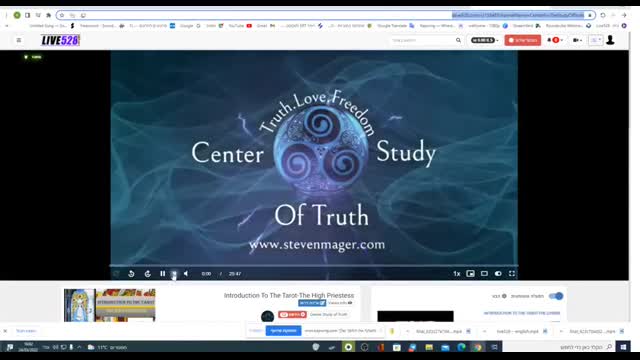
Task: Rewind the video with the back-arrow control
Action: click(131, 273)
